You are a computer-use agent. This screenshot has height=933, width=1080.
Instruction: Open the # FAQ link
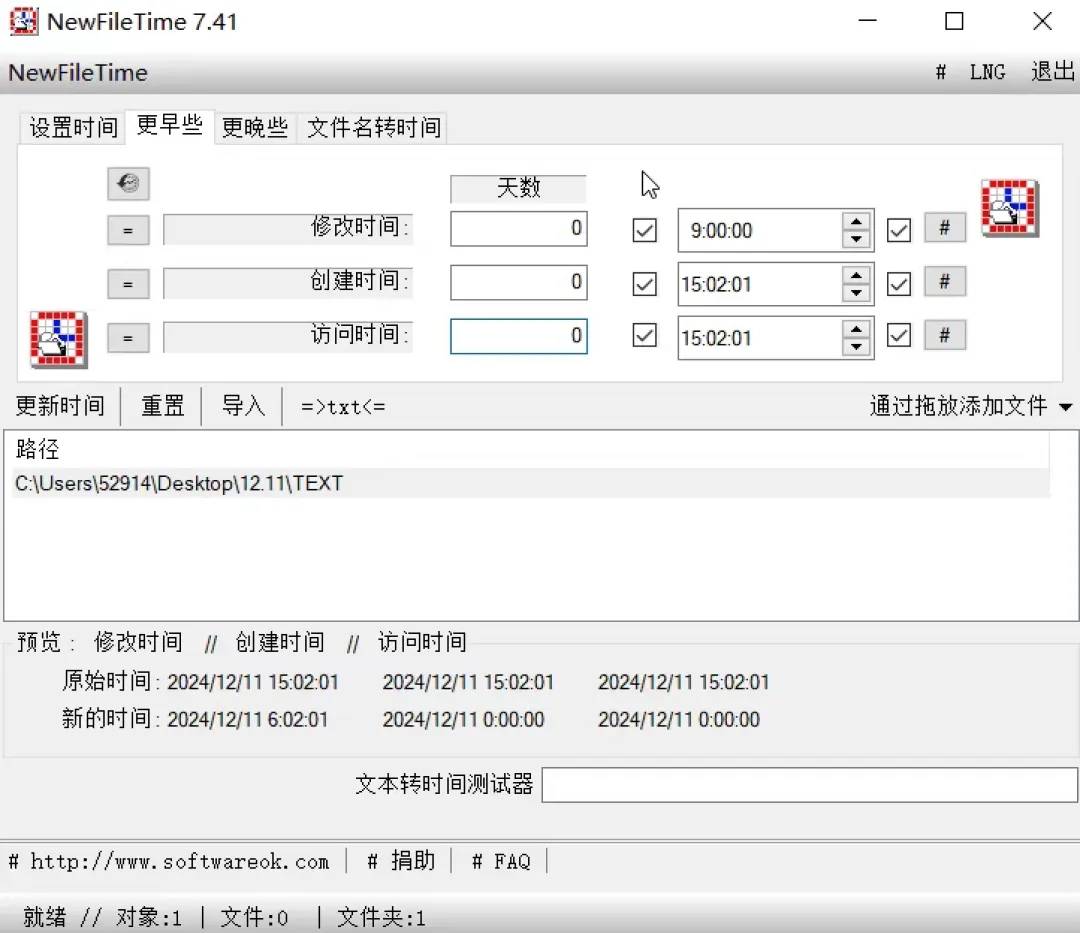click(x=501, y=861)
